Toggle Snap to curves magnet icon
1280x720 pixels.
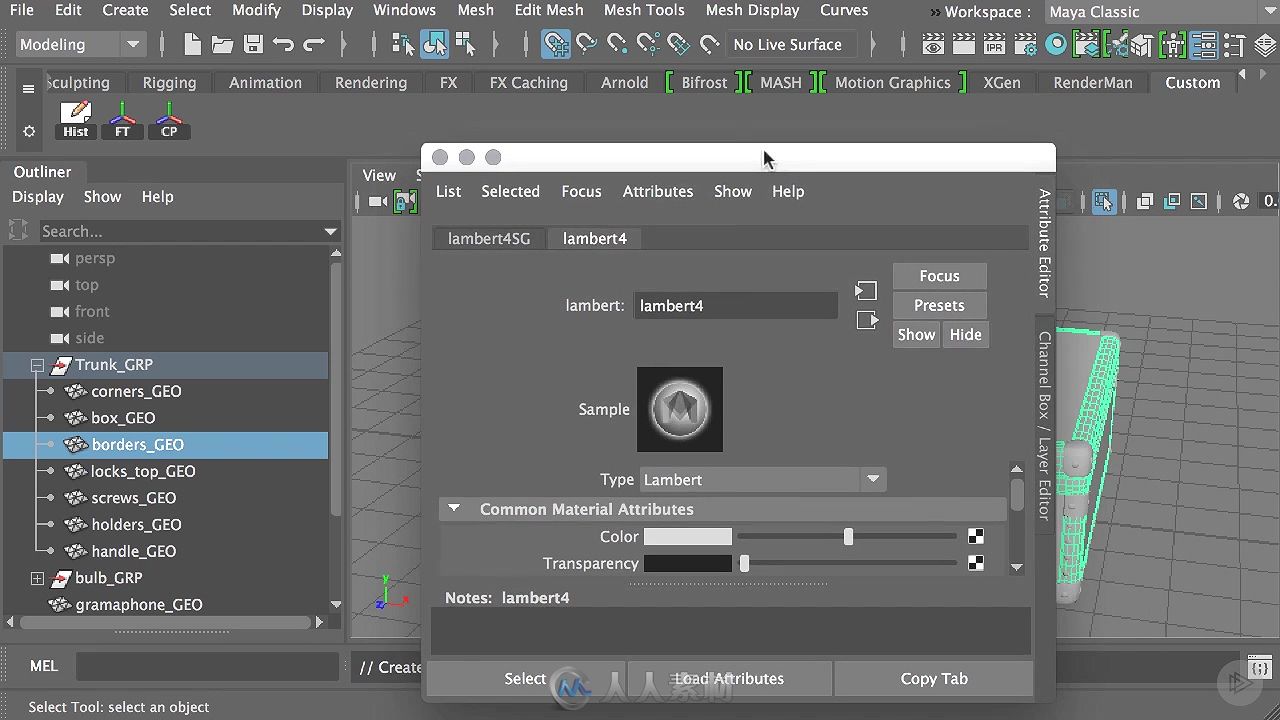tap(587, 44)
